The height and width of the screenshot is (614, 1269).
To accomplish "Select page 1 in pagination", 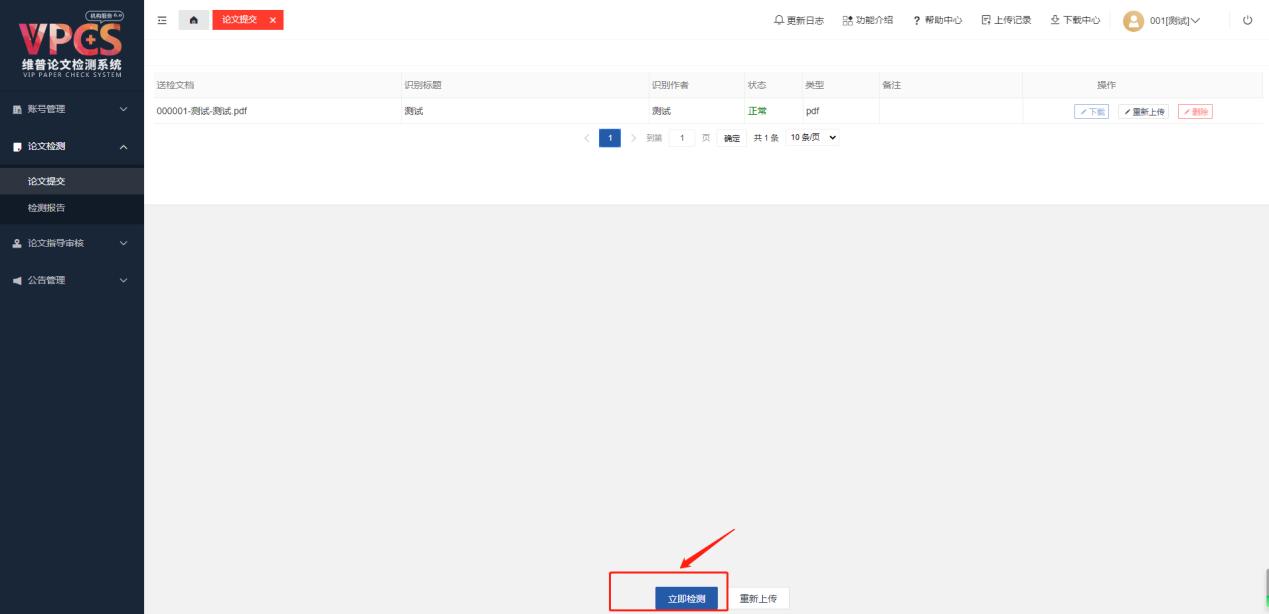I will [x=610, y=138].
